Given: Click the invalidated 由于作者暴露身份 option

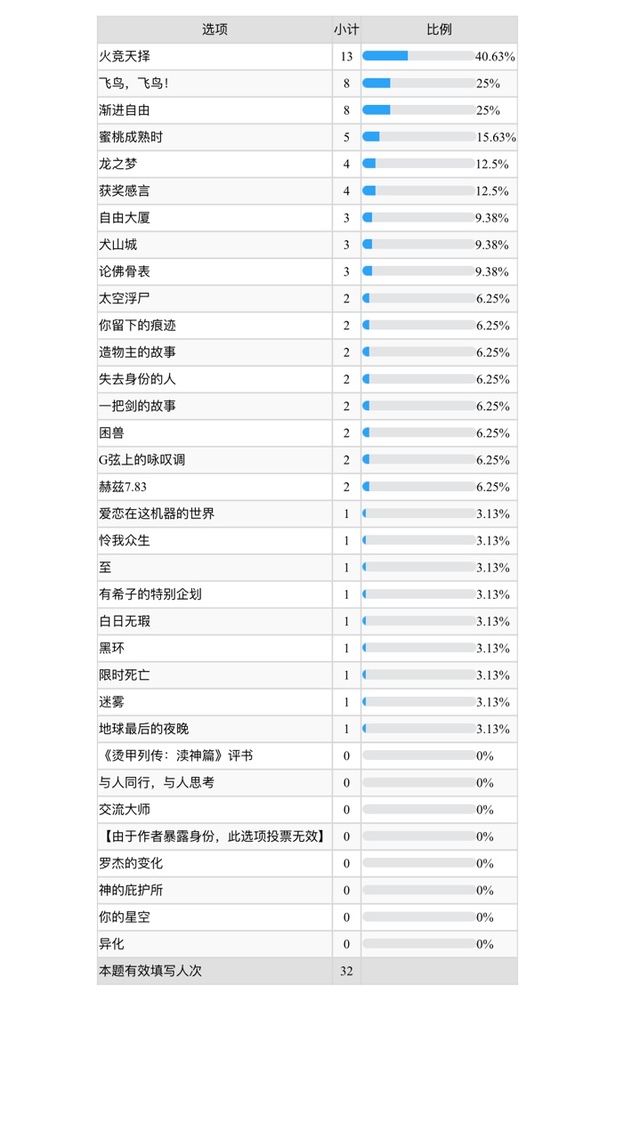Looking at the screenshot, I should pyautogui.click(x=212, y=836).
